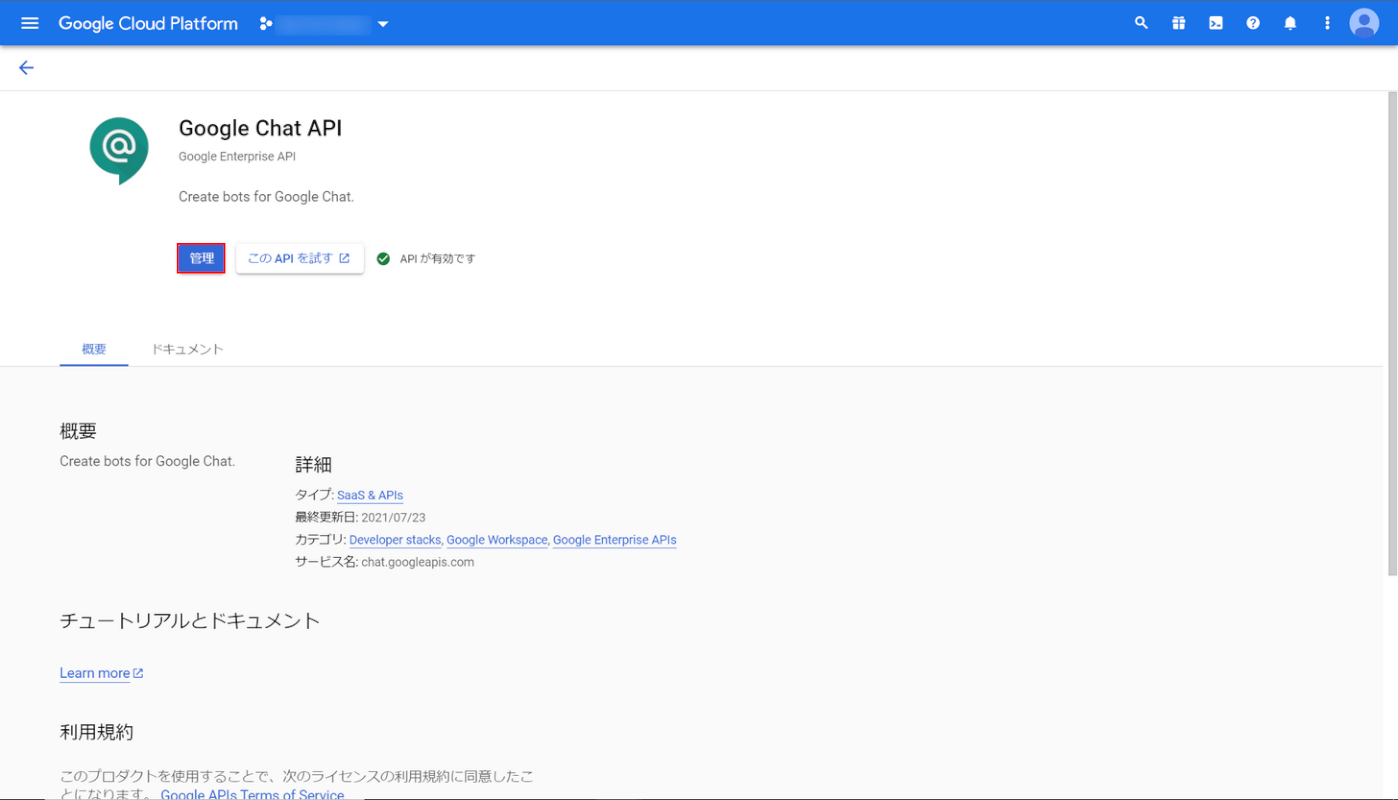Viewport: 1398px width, 800px height.
Task: Click the 利用規約 heading
Action: point(96,732)
